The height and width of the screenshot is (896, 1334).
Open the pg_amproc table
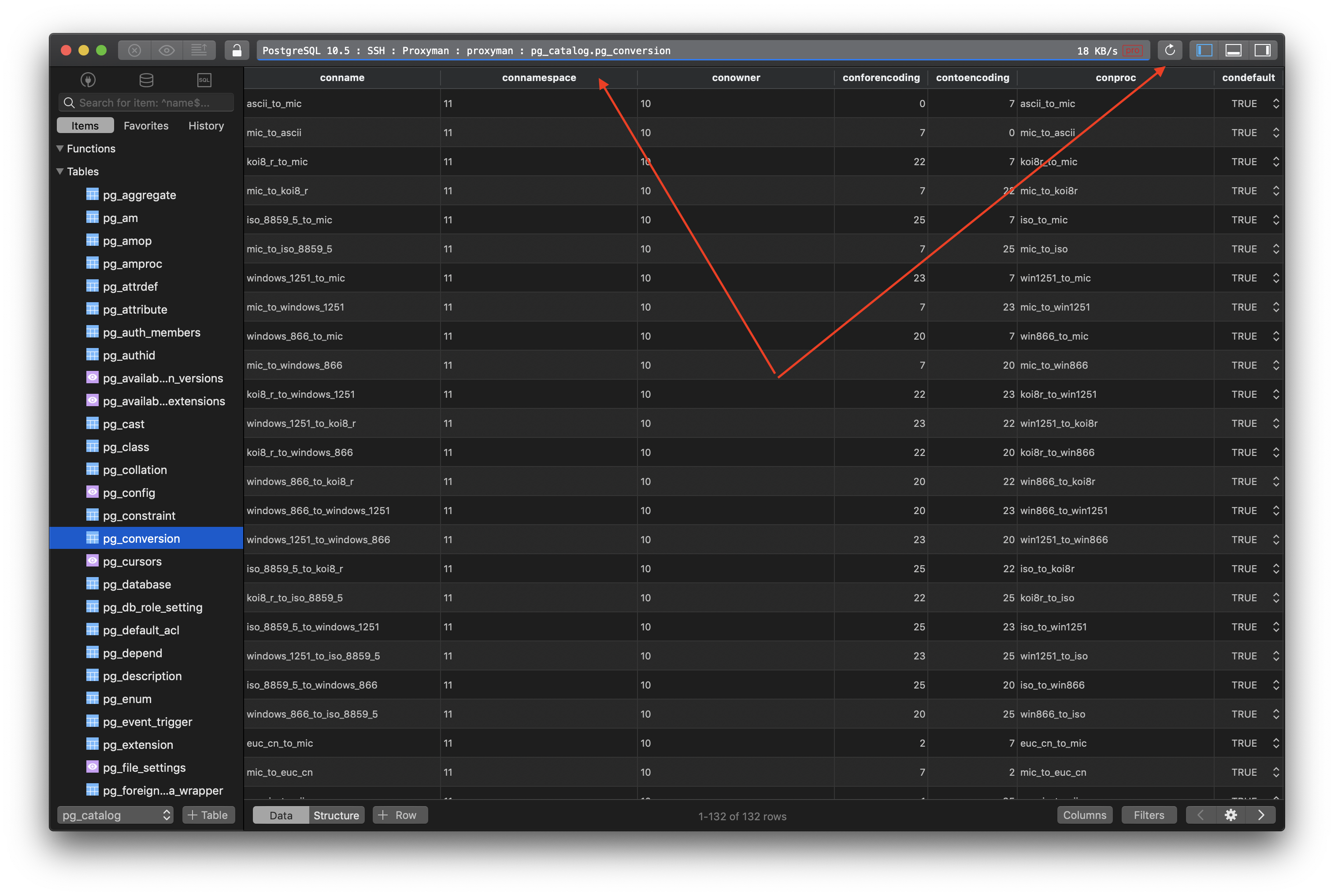(133, 263)
